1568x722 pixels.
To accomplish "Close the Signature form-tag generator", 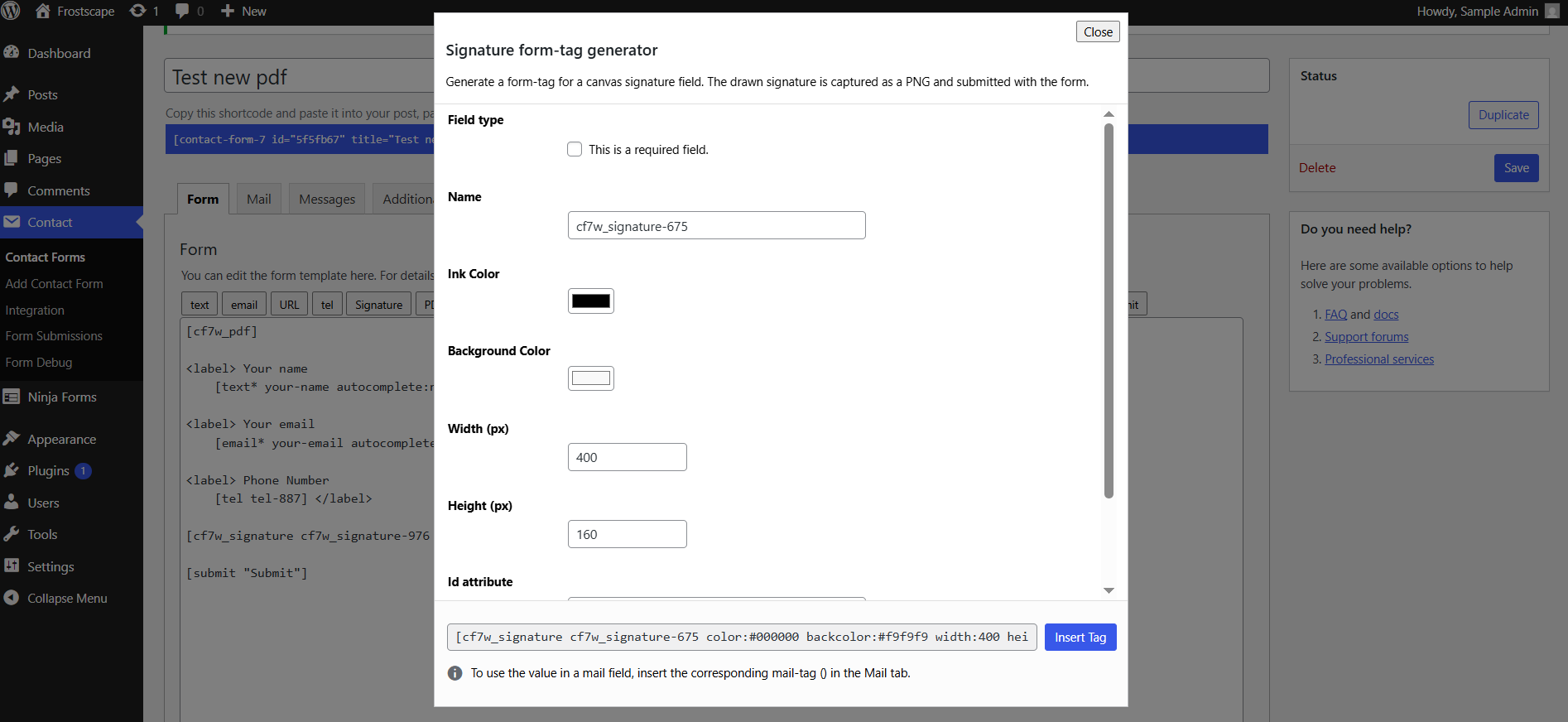I will coord(1098,31).
